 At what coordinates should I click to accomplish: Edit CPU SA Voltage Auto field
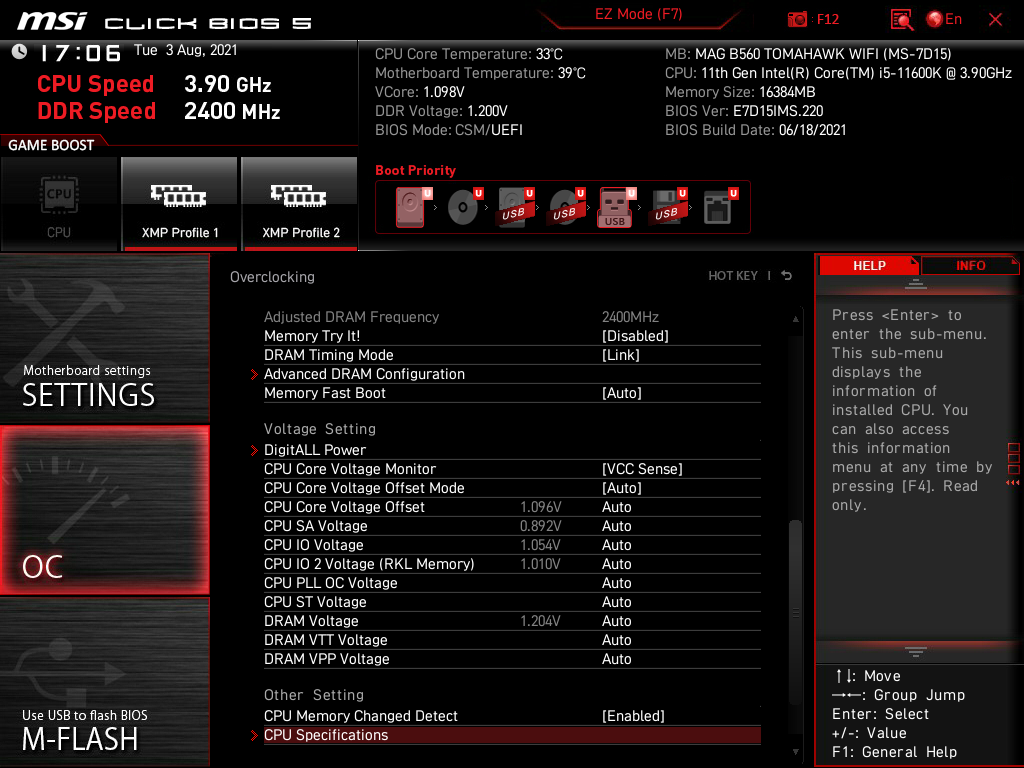[x=616, y=526]
